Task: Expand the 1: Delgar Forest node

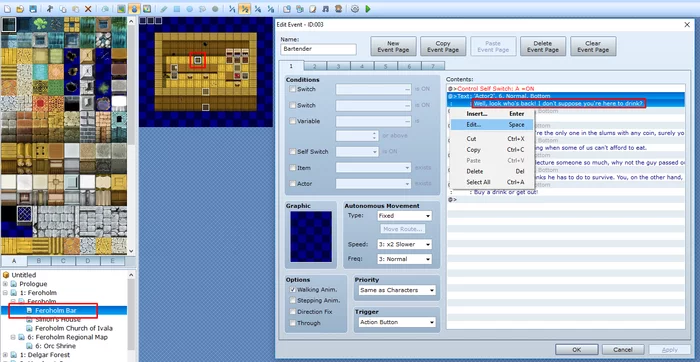Action: click(x=5, y=355)
